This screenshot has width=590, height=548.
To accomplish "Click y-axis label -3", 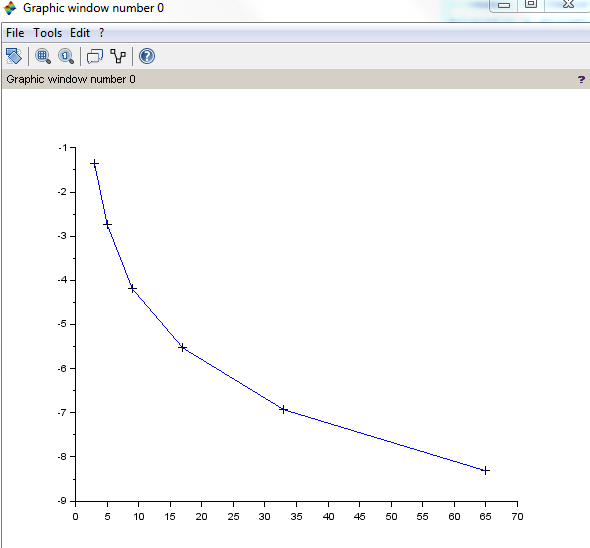I will point(62,236).
